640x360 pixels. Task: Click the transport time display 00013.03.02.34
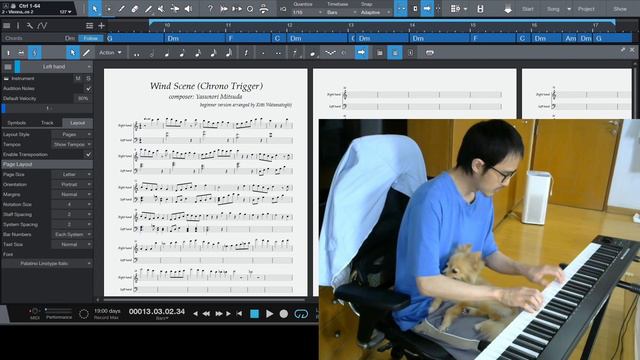click(157, 311)
